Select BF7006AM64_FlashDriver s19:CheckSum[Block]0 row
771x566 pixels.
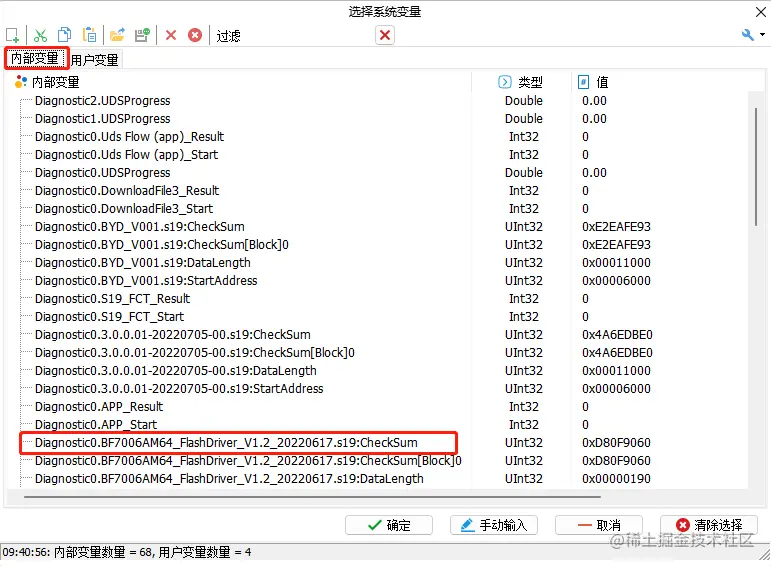(x=248, y=461)
